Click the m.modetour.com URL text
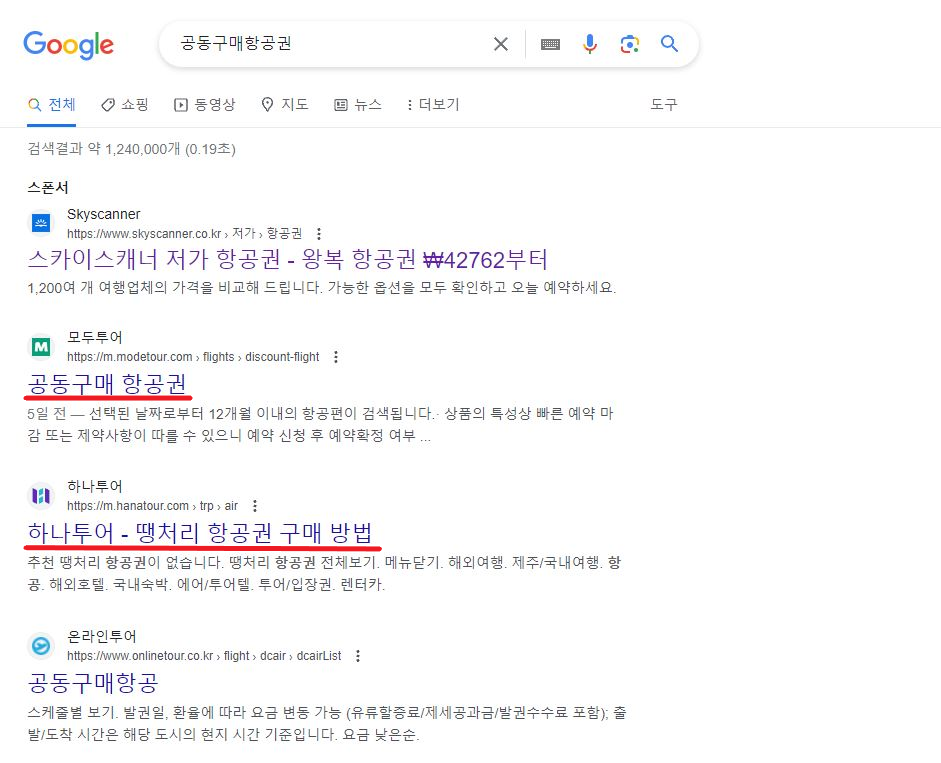Screen dimensions: 941x763 (193, 357)
